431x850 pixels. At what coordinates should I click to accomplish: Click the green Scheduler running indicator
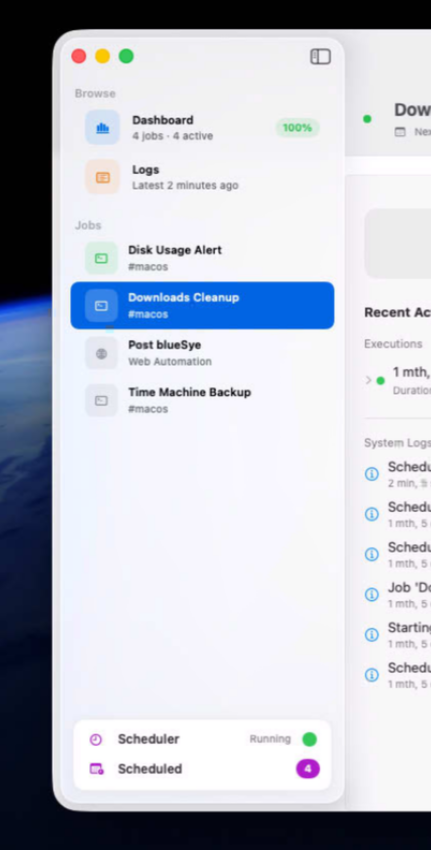coord(309,739)
